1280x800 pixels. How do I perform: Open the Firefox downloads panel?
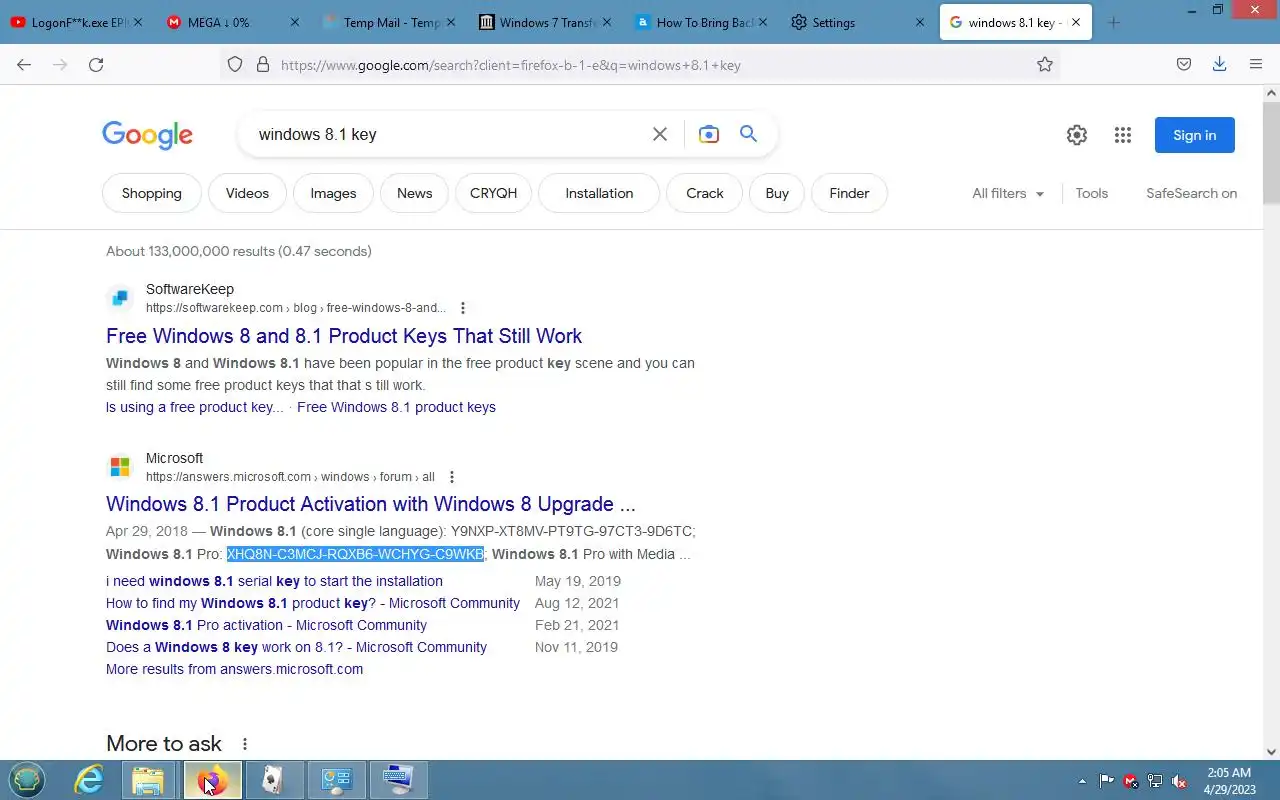coord(1220,65)
